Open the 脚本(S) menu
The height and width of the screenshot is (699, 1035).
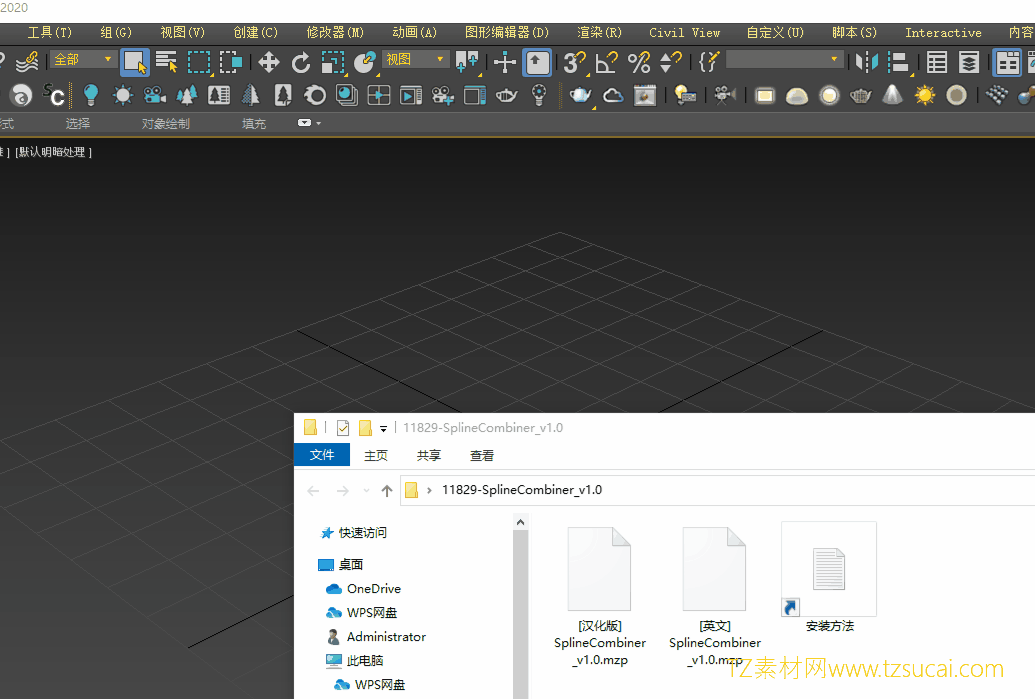pyautogui.click(x=854, y=32)
